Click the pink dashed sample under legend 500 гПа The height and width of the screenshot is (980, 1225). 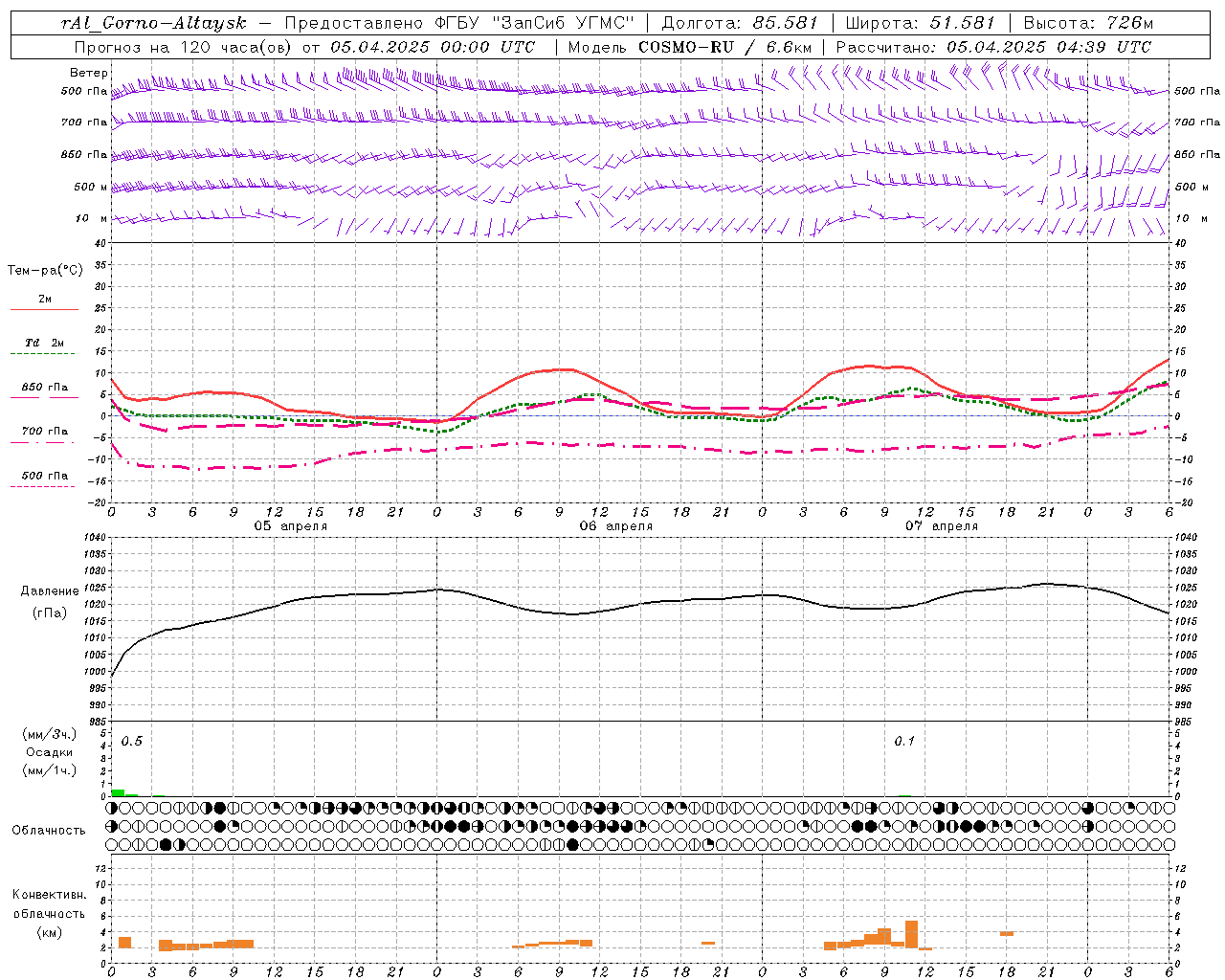tap(43, 487)
